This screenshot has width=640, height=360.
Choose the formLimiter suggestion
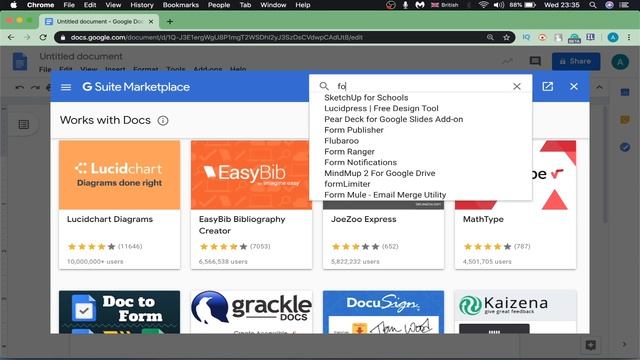[347, 184]
